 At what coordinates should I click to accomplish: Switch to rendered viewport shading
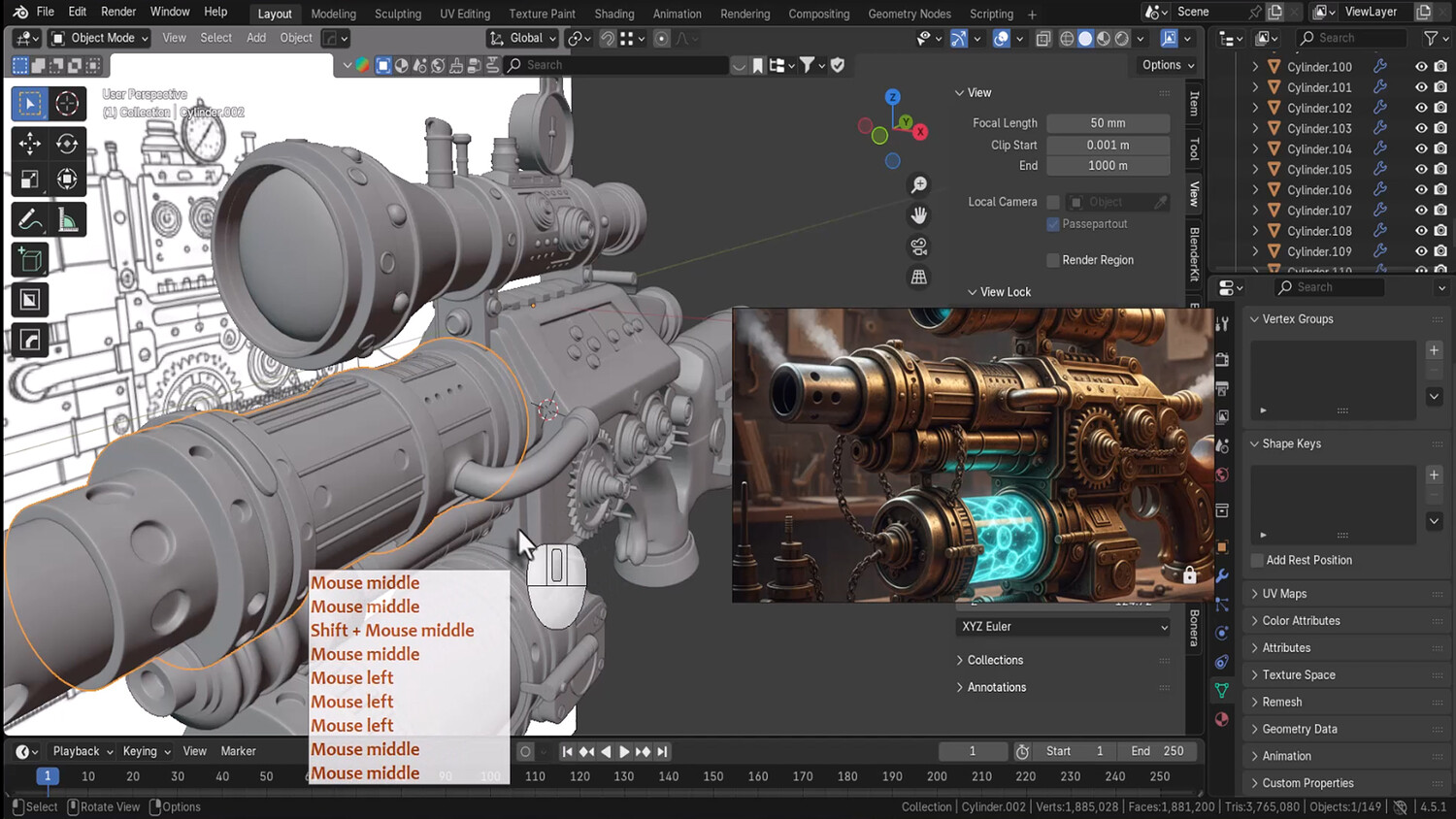1122,38
